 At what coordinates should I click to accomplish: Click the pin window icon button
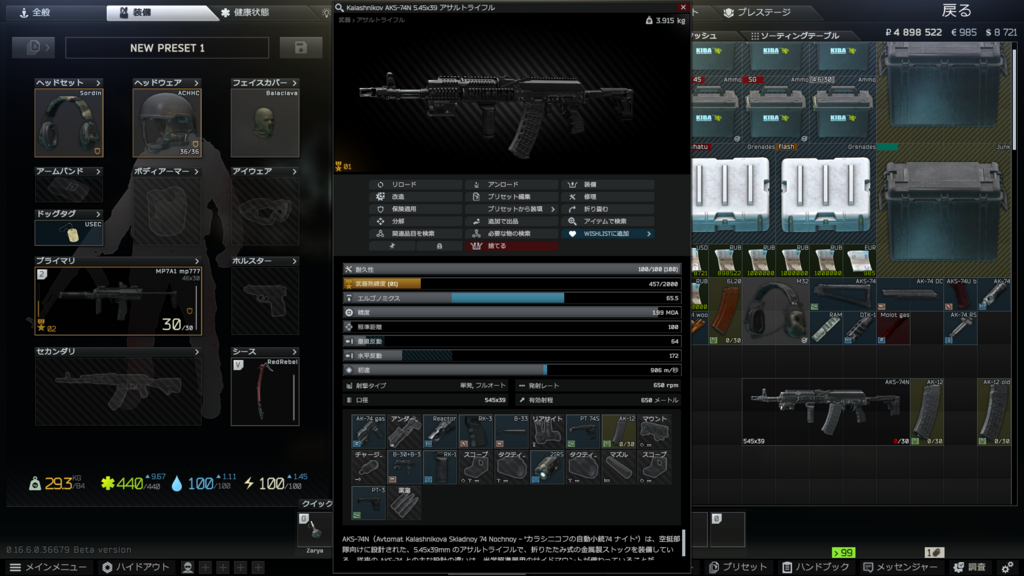tap(393, 246)
